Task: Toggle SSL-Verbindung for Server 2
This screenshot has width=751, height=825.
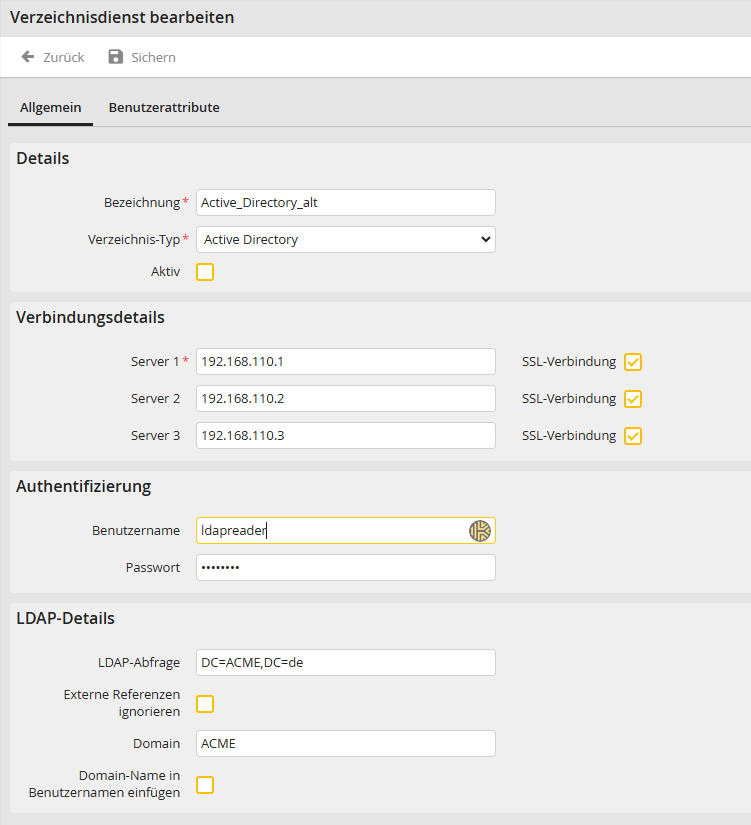Action: pyautogui.click(x=633, y=399)
